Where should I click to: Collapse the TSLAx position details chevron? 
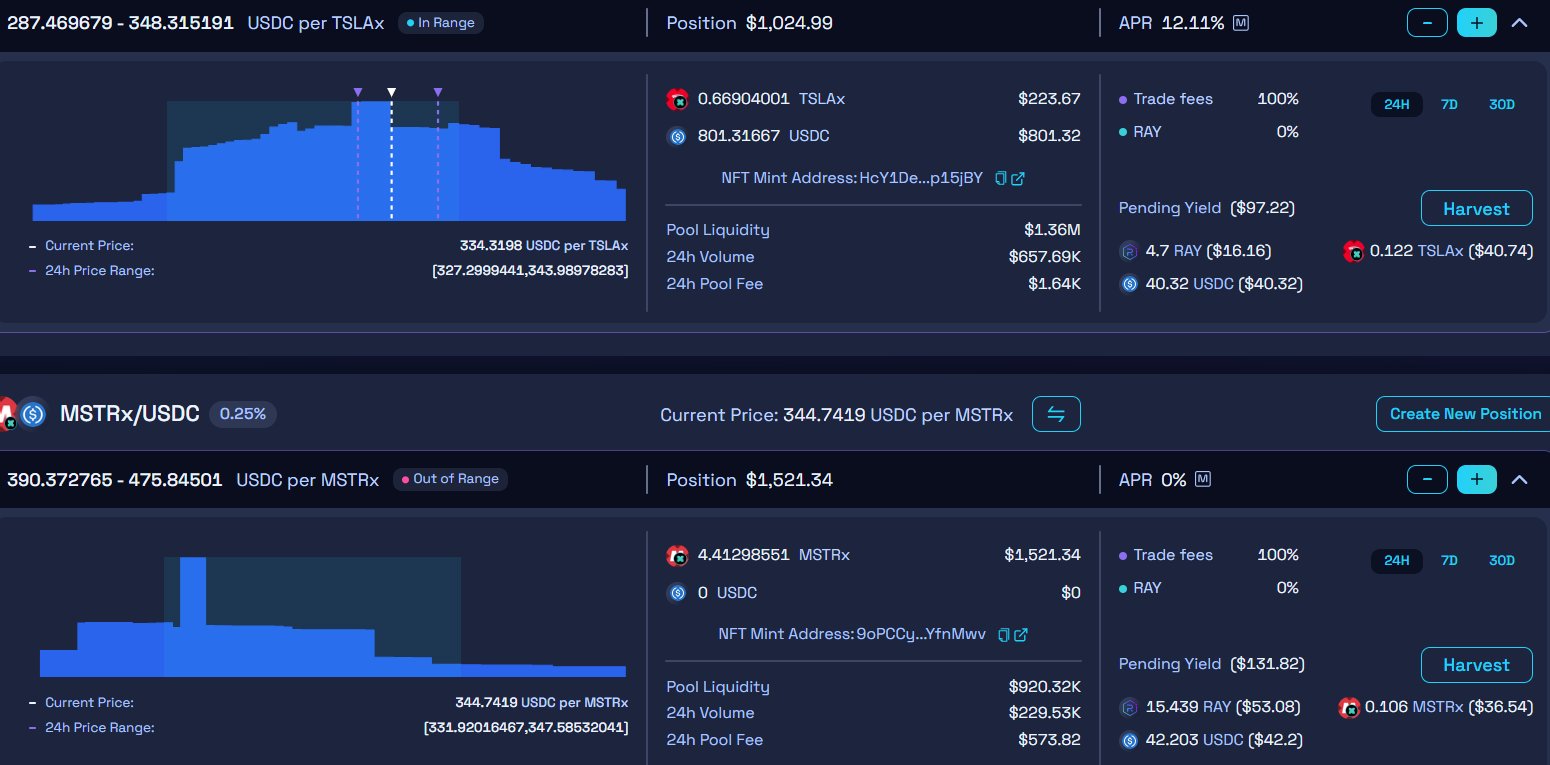[1519, 22]
